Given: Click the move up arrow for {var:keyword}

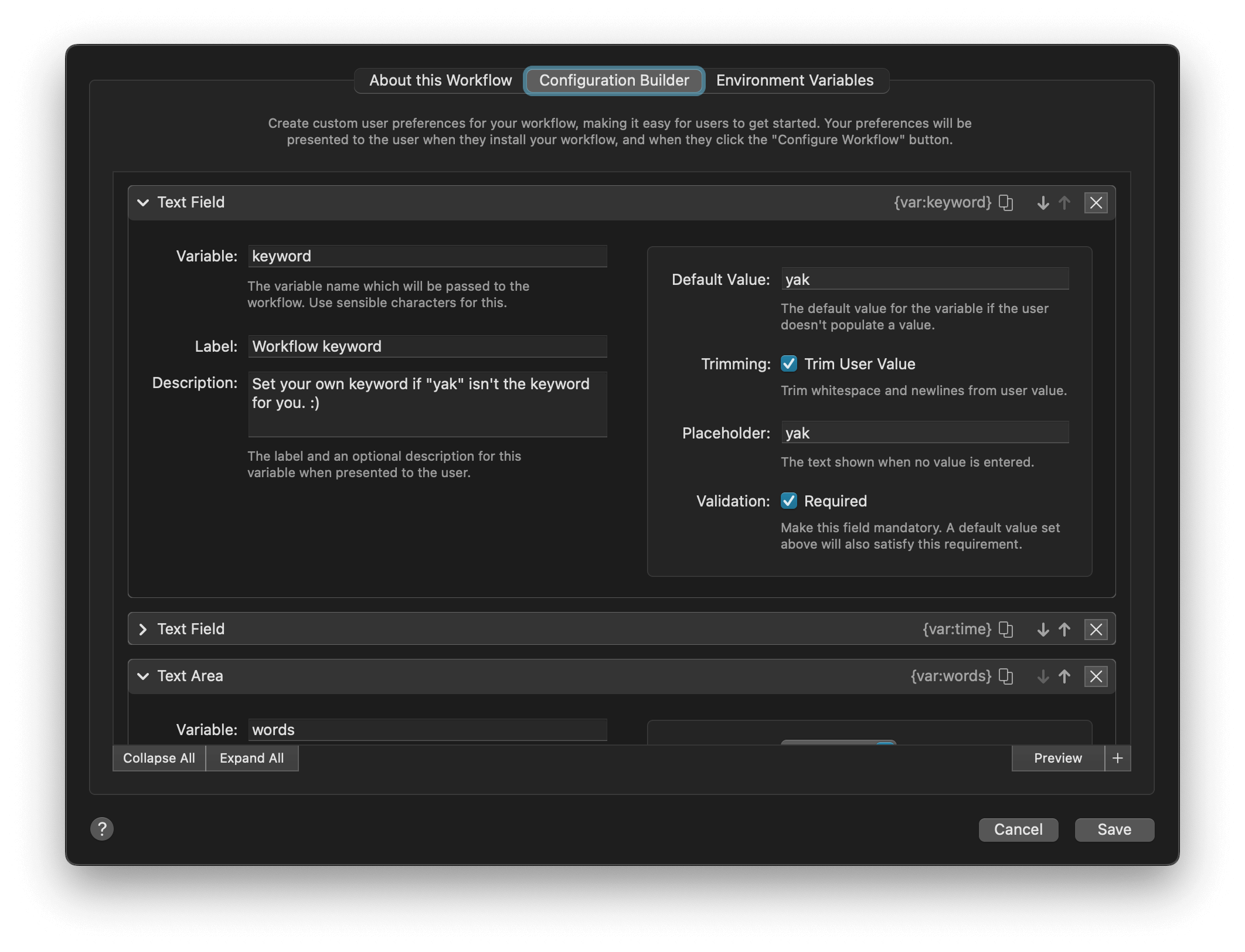Looking at the screenshot, I should 1065,202.
